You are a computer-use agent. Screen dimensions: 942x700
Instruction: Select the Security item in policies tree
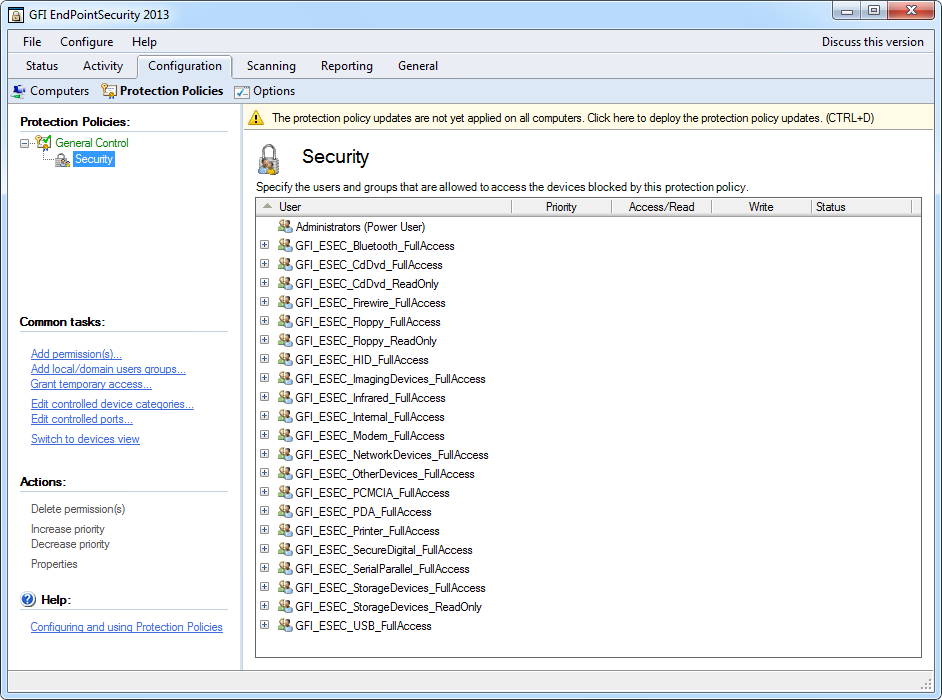(94, 159)
